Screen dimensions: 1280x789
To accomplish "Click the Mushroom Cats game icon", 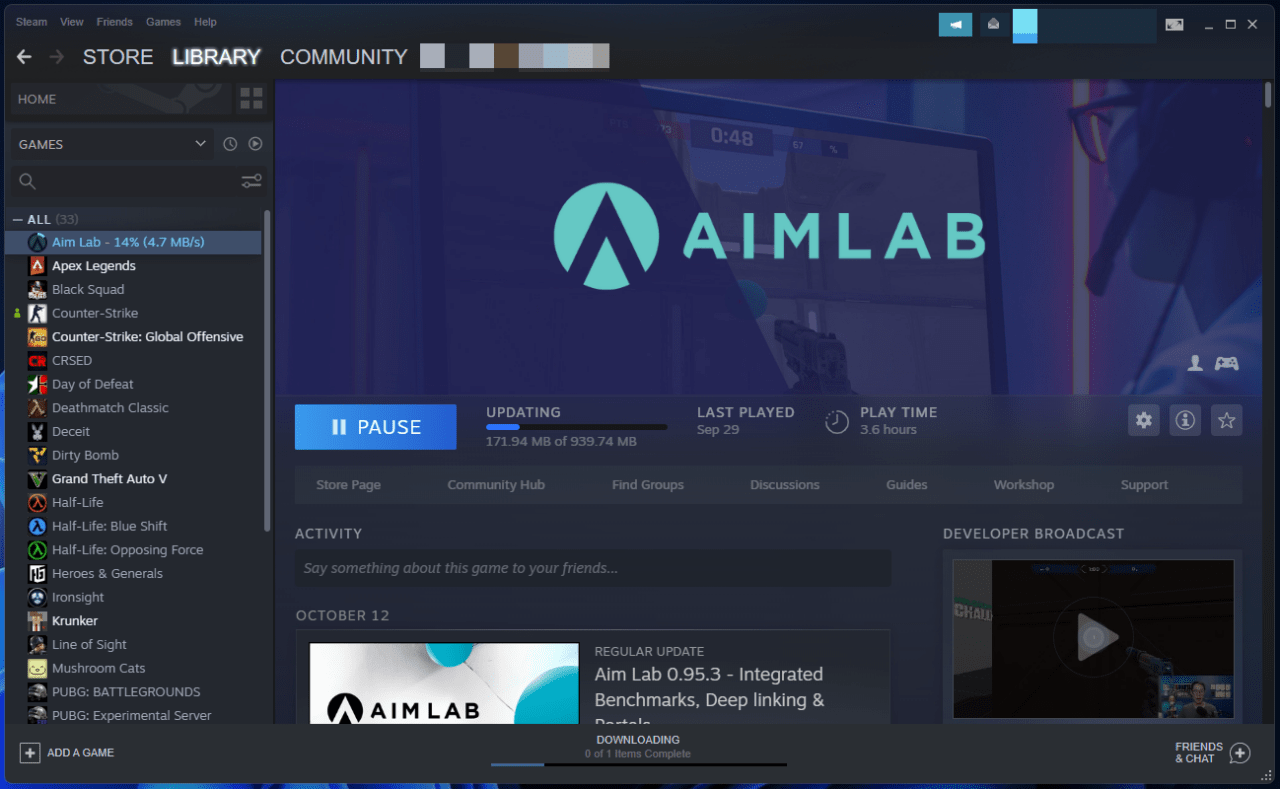I will (37, 668).
